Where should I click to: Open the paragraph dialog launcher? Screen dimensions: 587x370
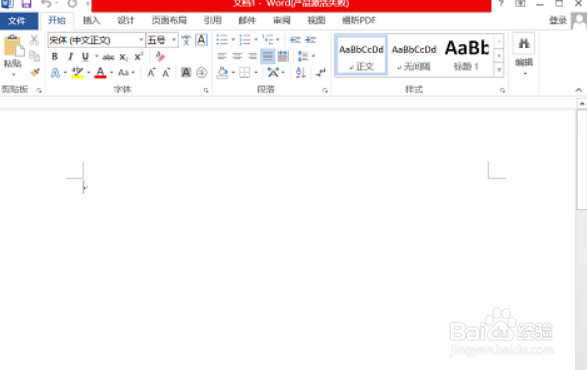tap(325, 90)
